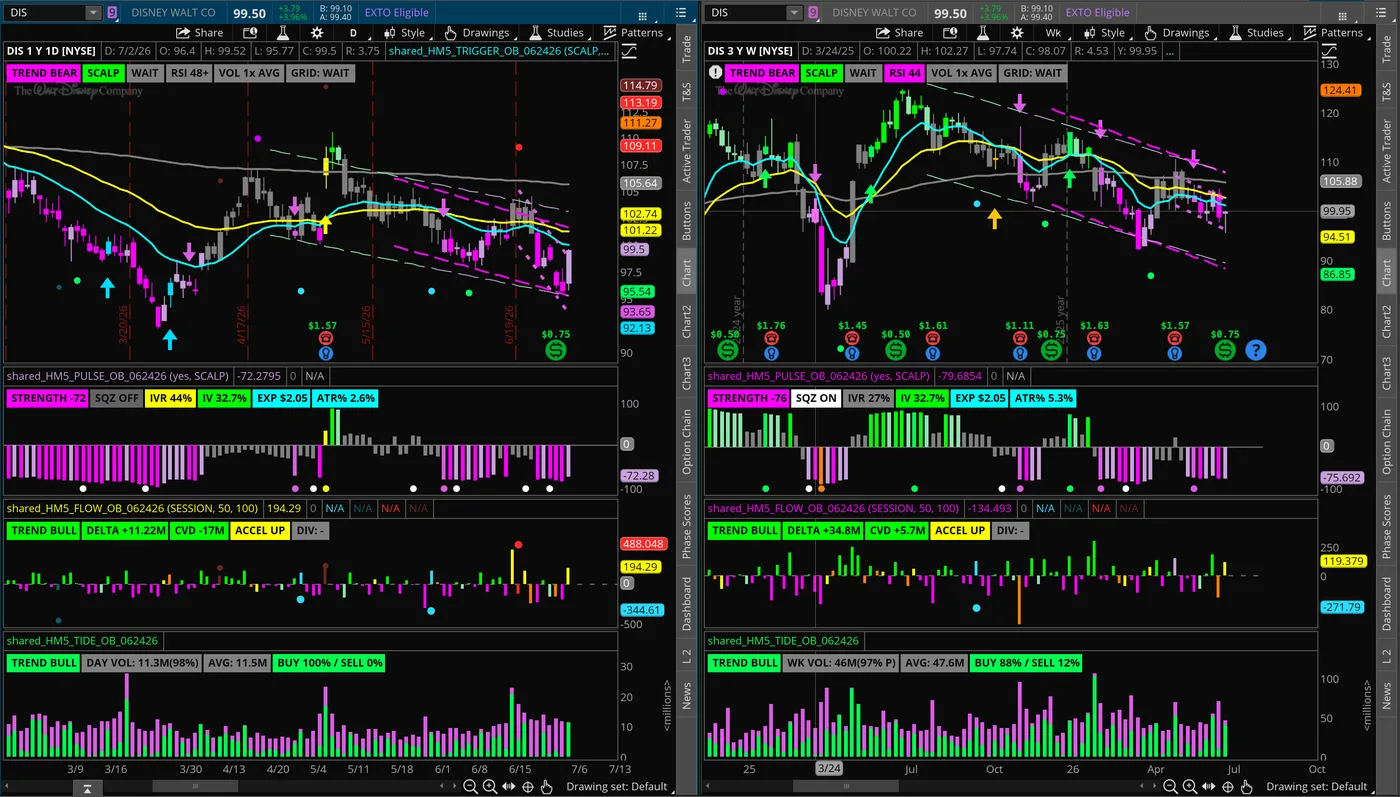Open Phase Scores tab on left sidebar
This screenshot has height=797, width=1400.
pyautogui.click(x=686, y=526)
